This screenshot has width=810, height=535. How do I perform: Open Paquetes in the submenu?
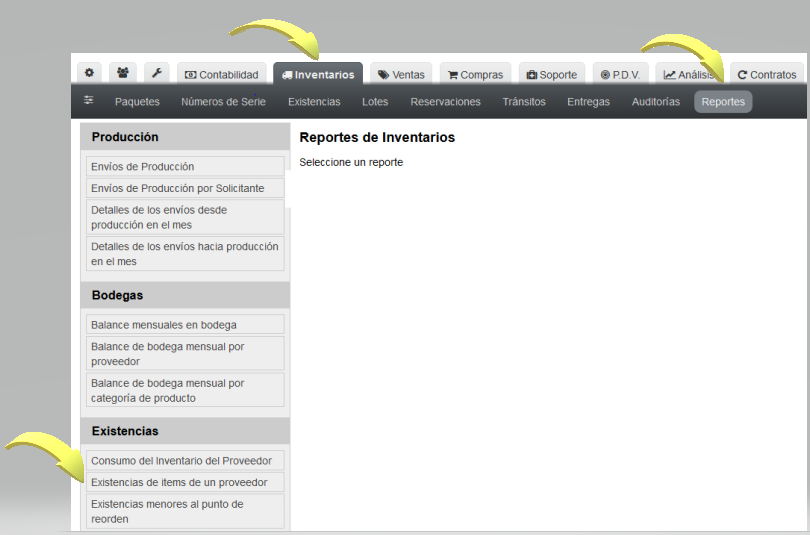137,102
